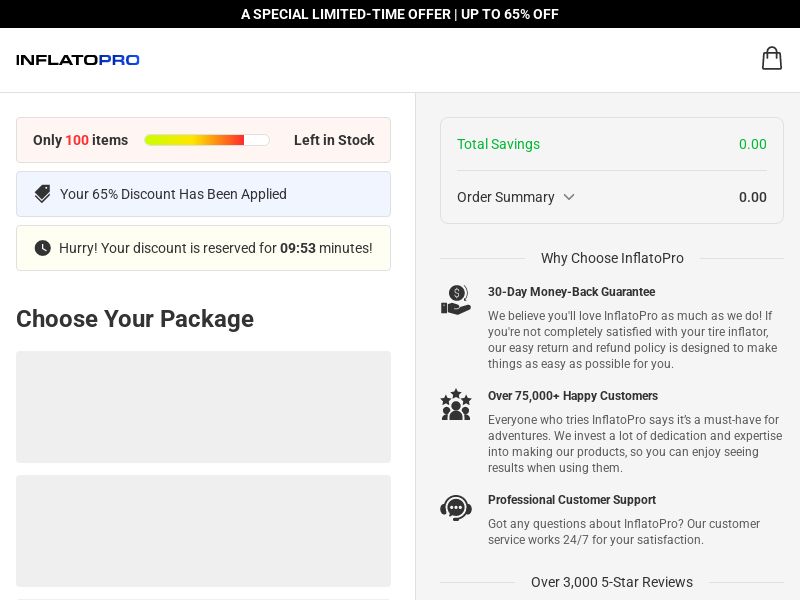800x600 pixels.
Task: Select the first package placeholder card
Action: click(204, 407)
